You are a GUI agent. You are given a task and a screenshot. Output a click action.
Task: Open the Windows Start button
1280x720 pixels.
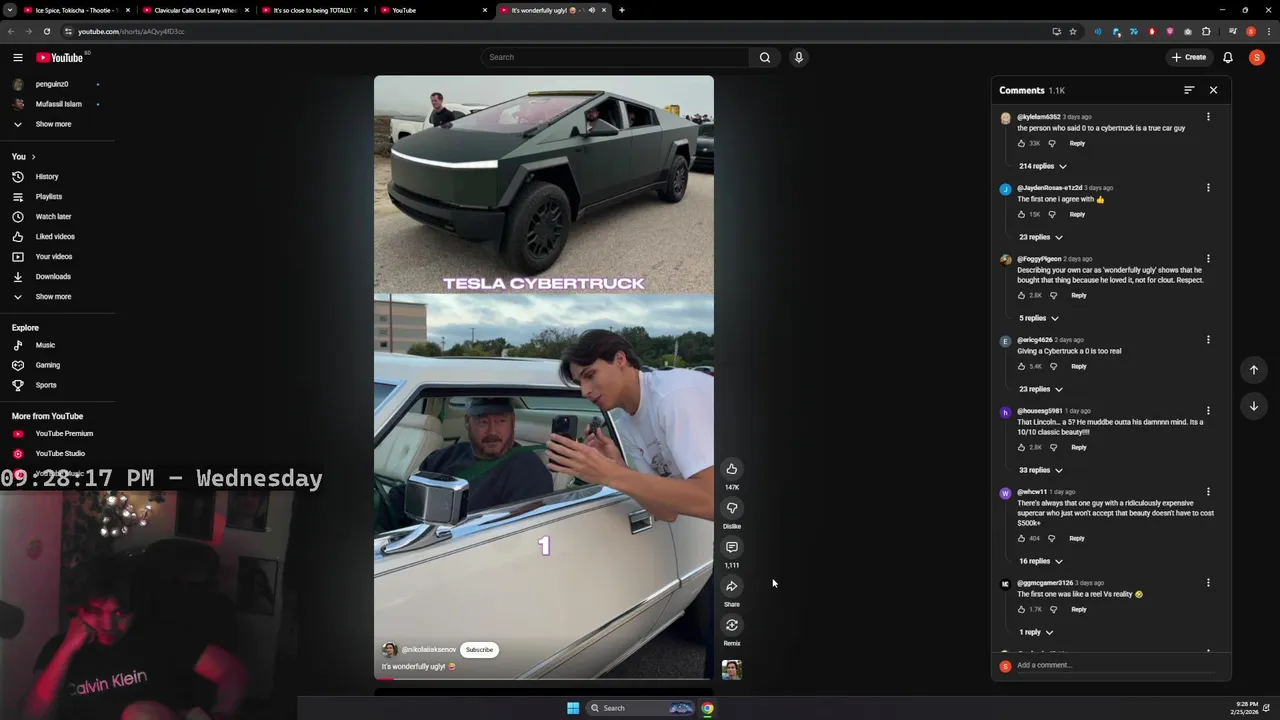(x=573, y=708)
